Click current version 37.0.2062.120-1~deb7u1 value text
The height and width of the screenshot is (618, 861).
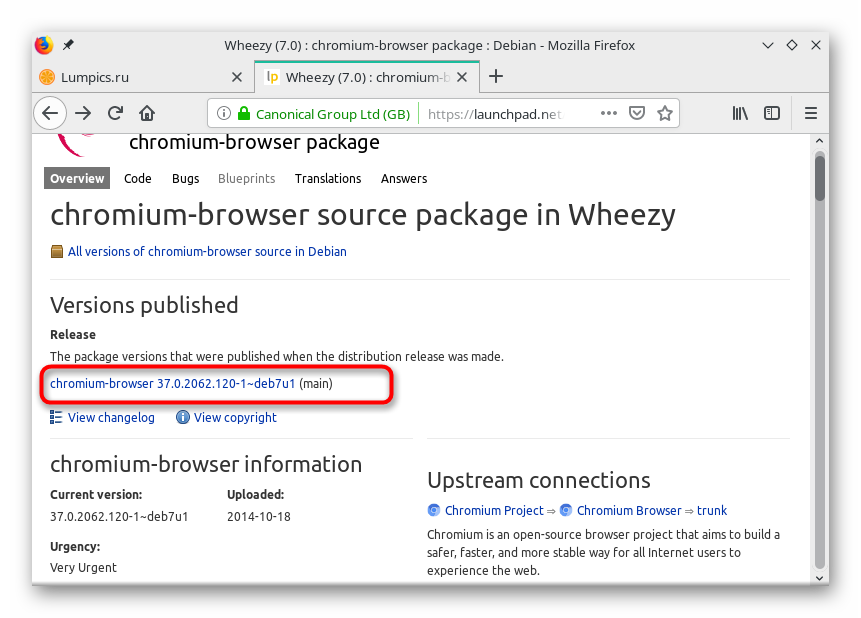click(x=119, y=516)
